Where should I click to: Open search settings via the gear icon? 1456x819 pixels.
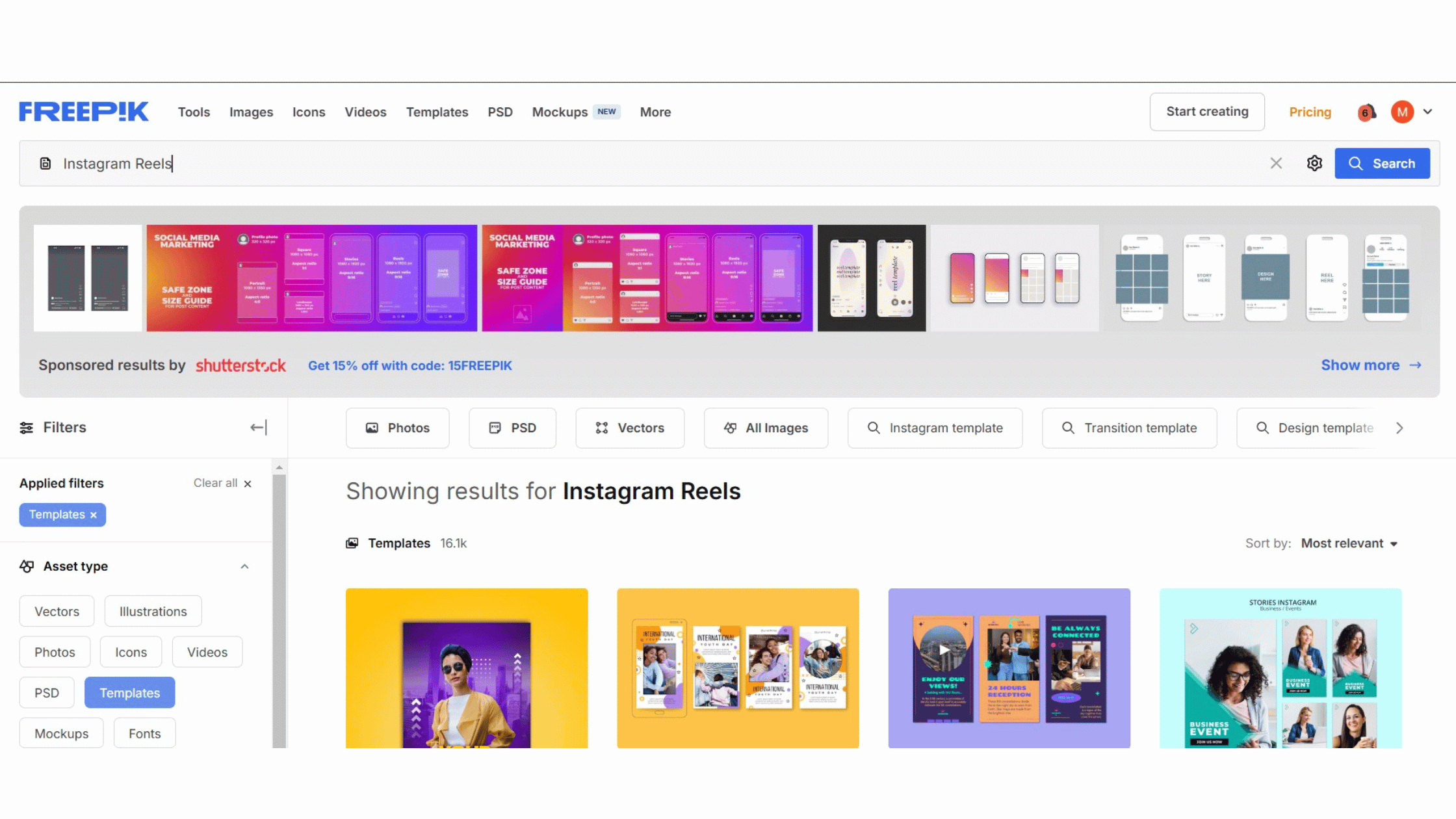pos(1314,163)
